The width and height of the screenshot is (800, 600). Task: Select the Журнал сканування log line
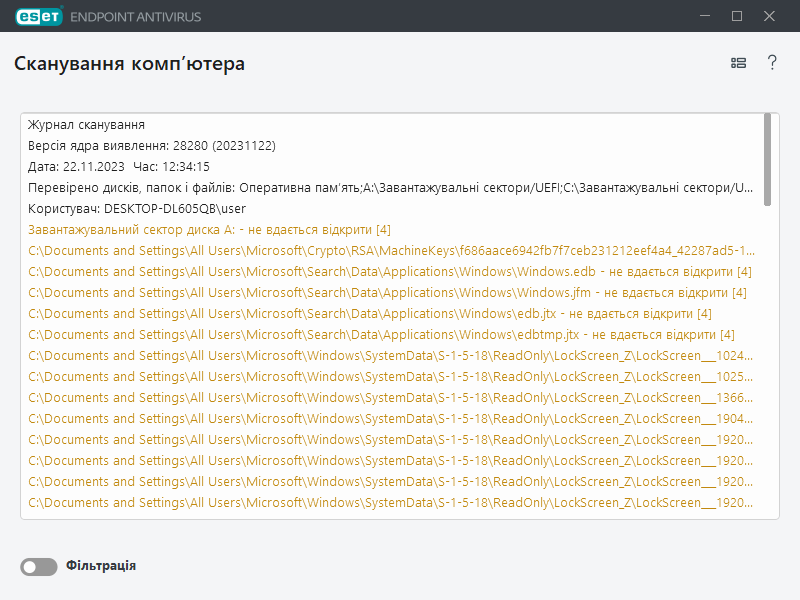click(x=87, y=125)
